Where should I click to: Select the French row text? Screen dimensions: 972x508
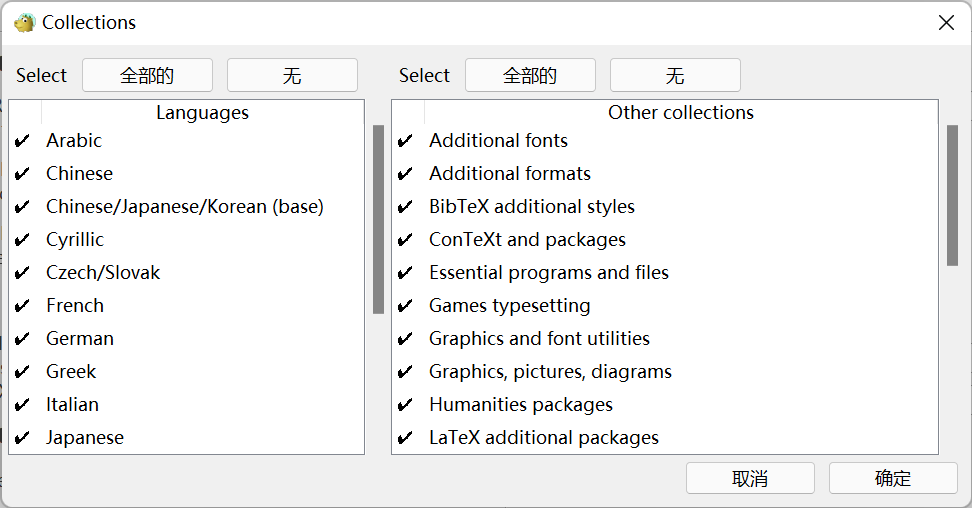[75, 306]
